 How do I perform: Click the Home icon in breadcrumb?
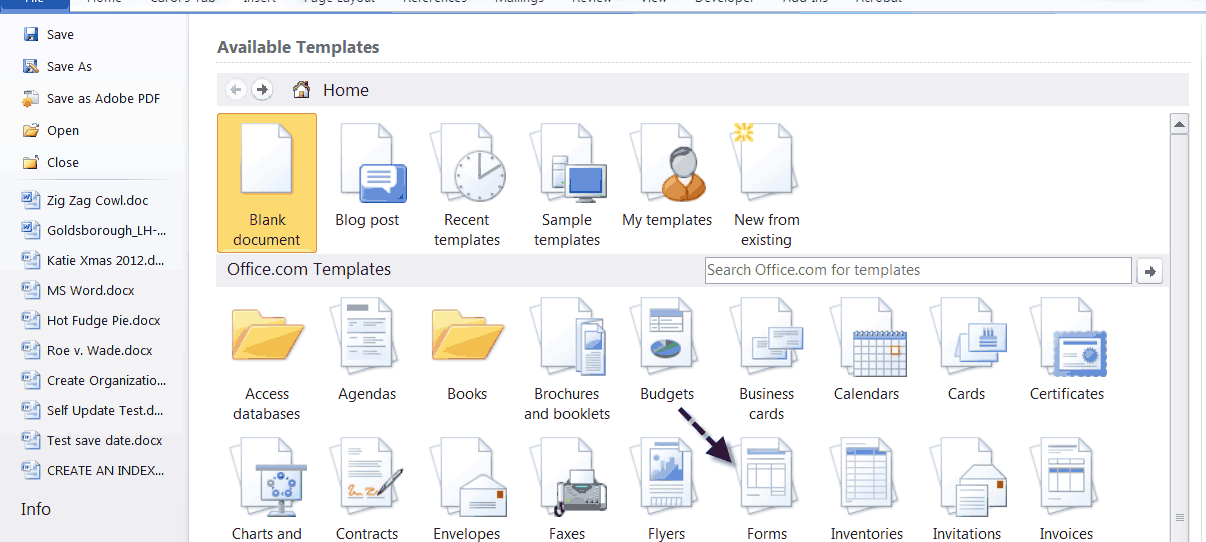point(301,90)
